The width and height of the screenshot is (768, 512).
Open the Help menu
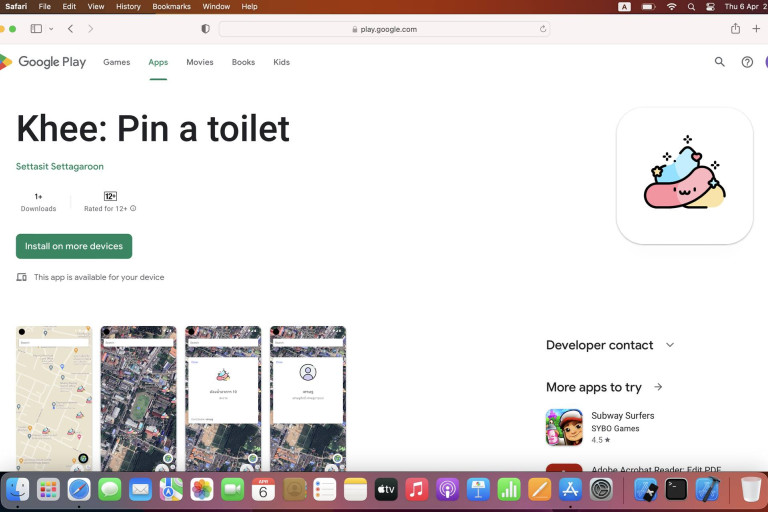tap(249, 6)
